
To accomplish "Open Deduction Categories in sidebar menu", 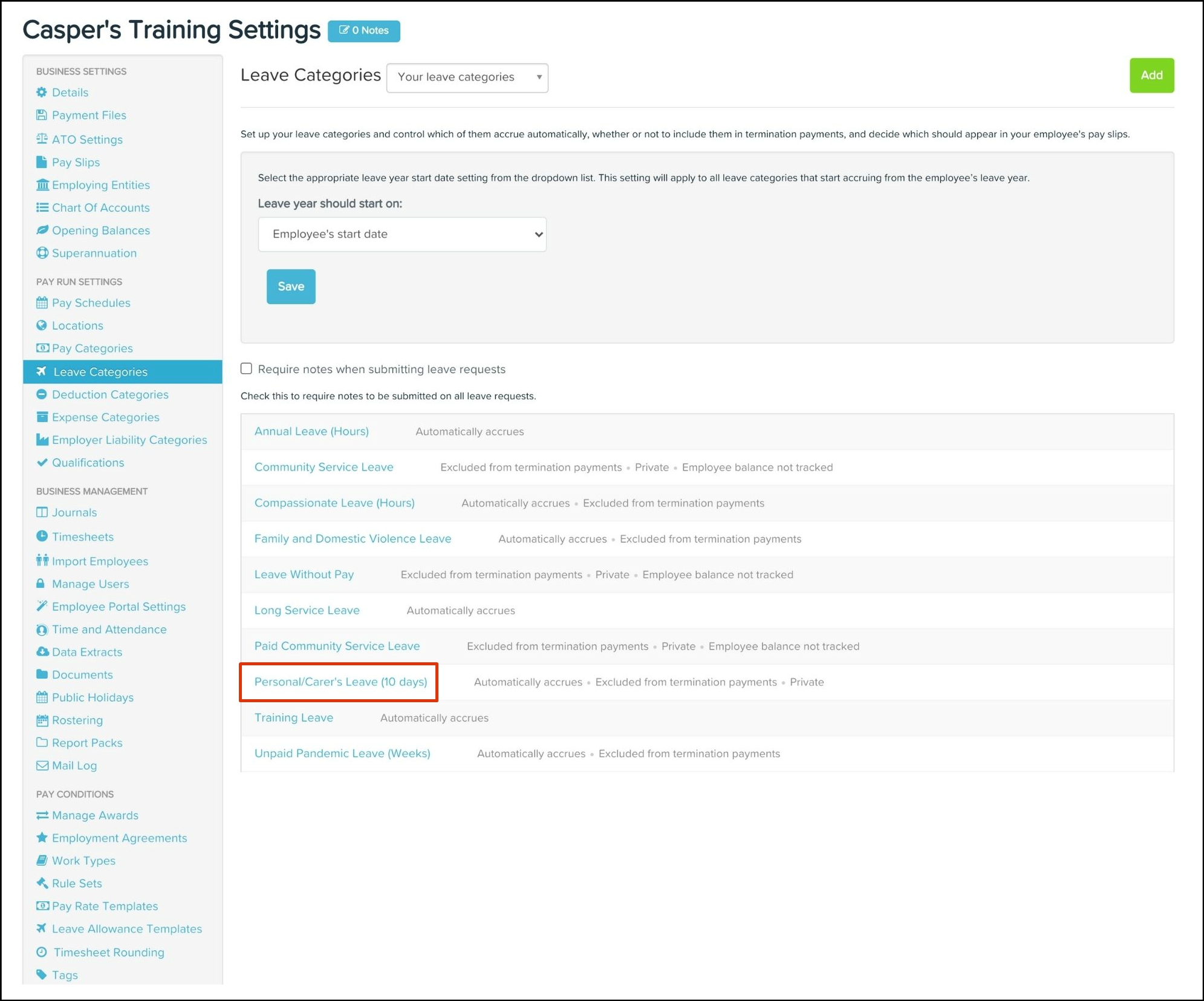I will (110, 394).
